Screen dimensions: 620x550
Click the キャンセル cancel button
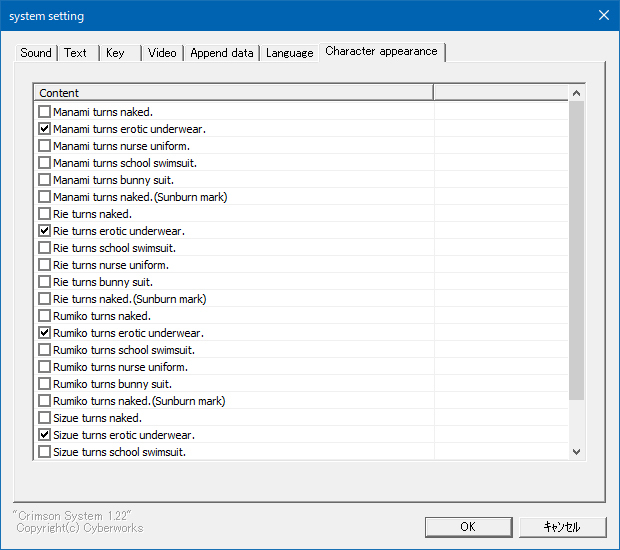click(x=562, y=527)
